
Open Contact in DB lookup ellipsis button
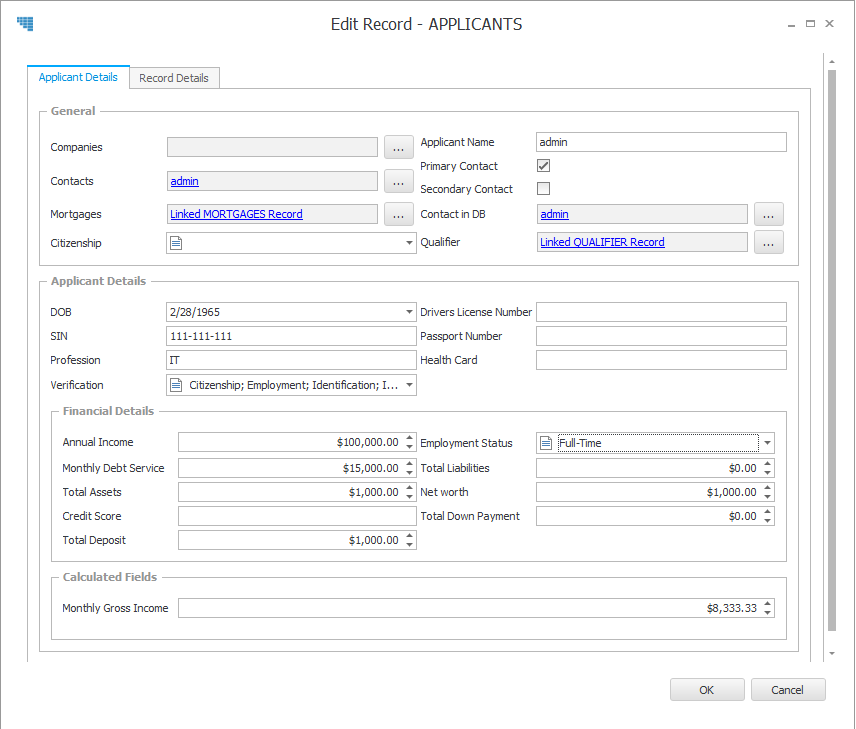coord(769,214)
